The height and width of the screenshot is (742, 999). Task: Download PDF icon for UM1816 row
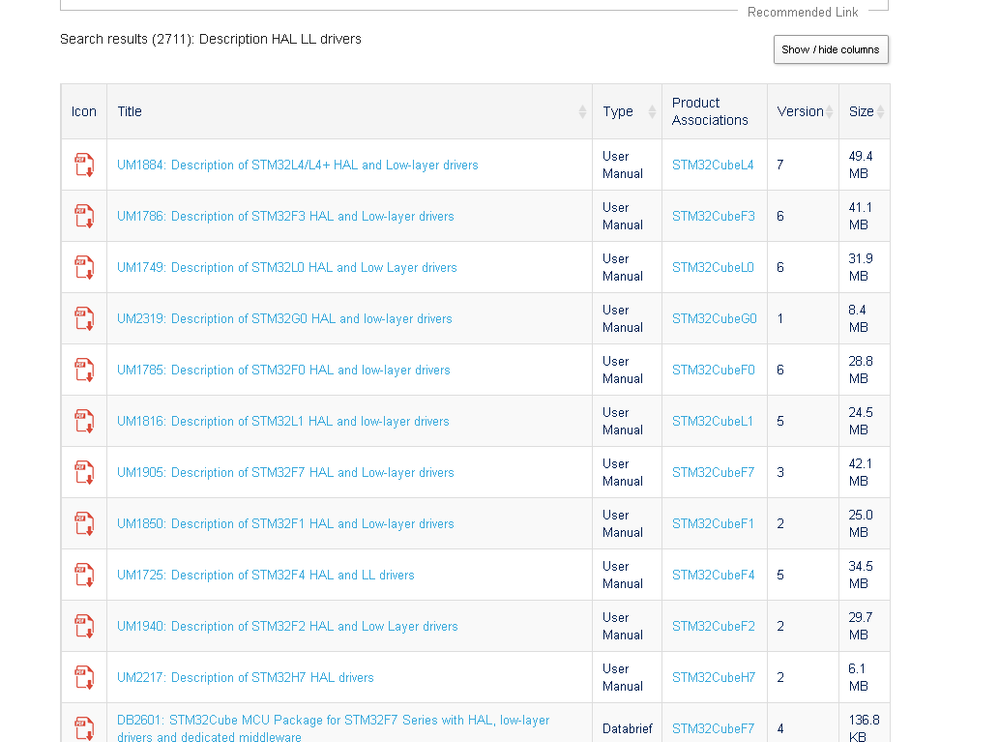(x=84, y=421)
